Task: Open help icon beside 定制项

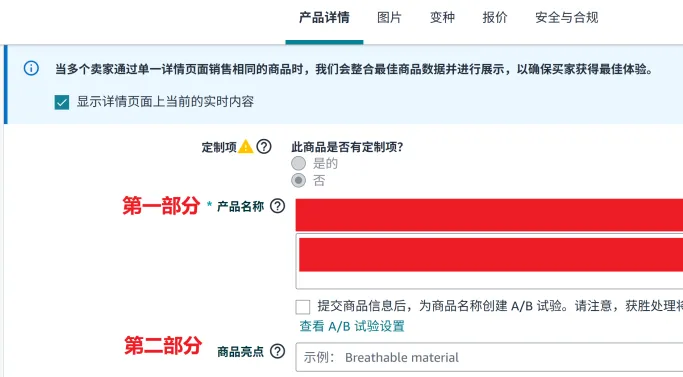Action: point(264,146)
